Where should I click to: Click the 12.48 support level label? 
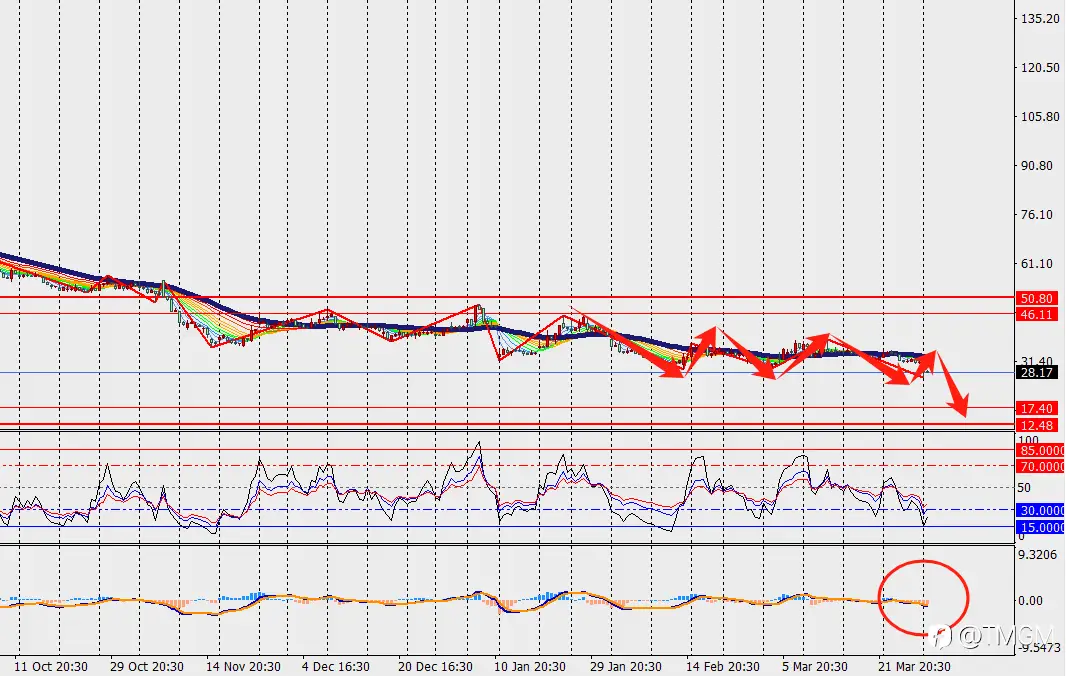[1037, 425]
